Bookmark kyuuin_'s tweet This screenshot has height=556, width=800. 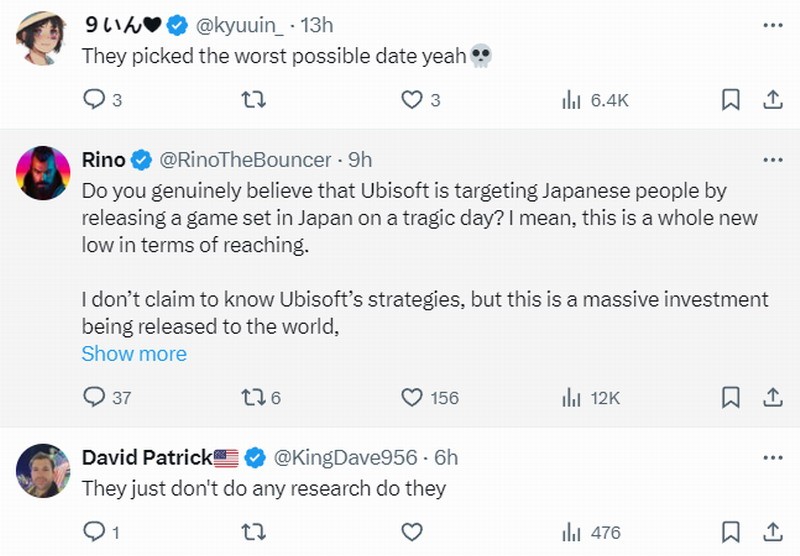click(x=731, y=99)
